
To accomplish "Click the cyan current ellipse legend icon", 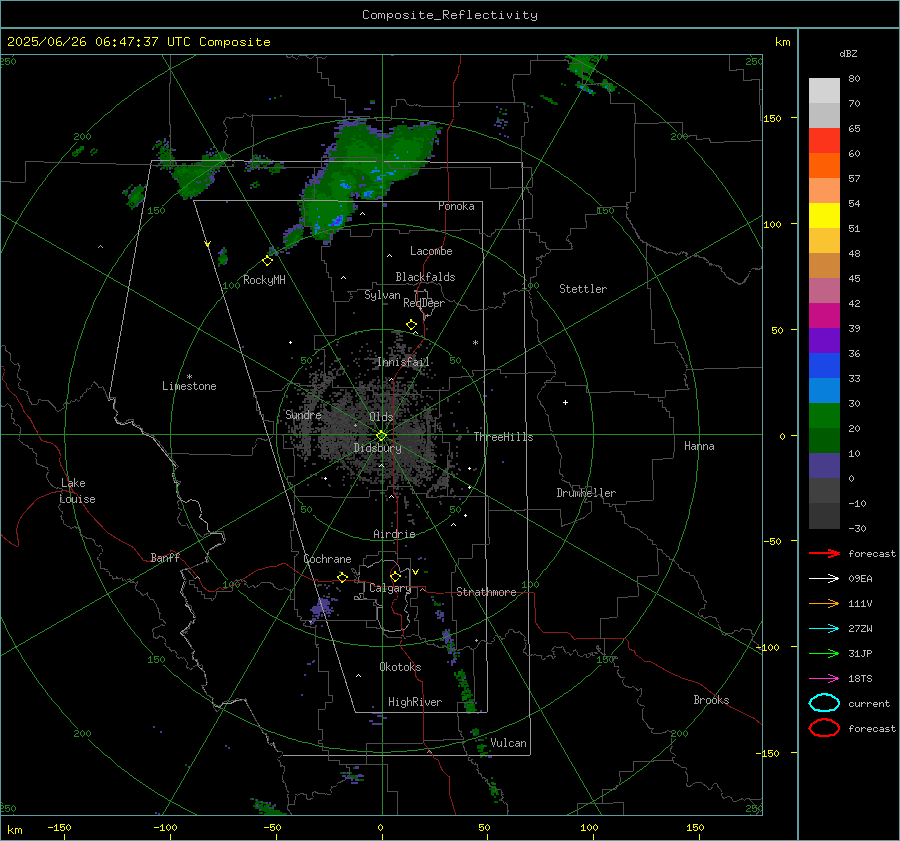I will (824, 703).
